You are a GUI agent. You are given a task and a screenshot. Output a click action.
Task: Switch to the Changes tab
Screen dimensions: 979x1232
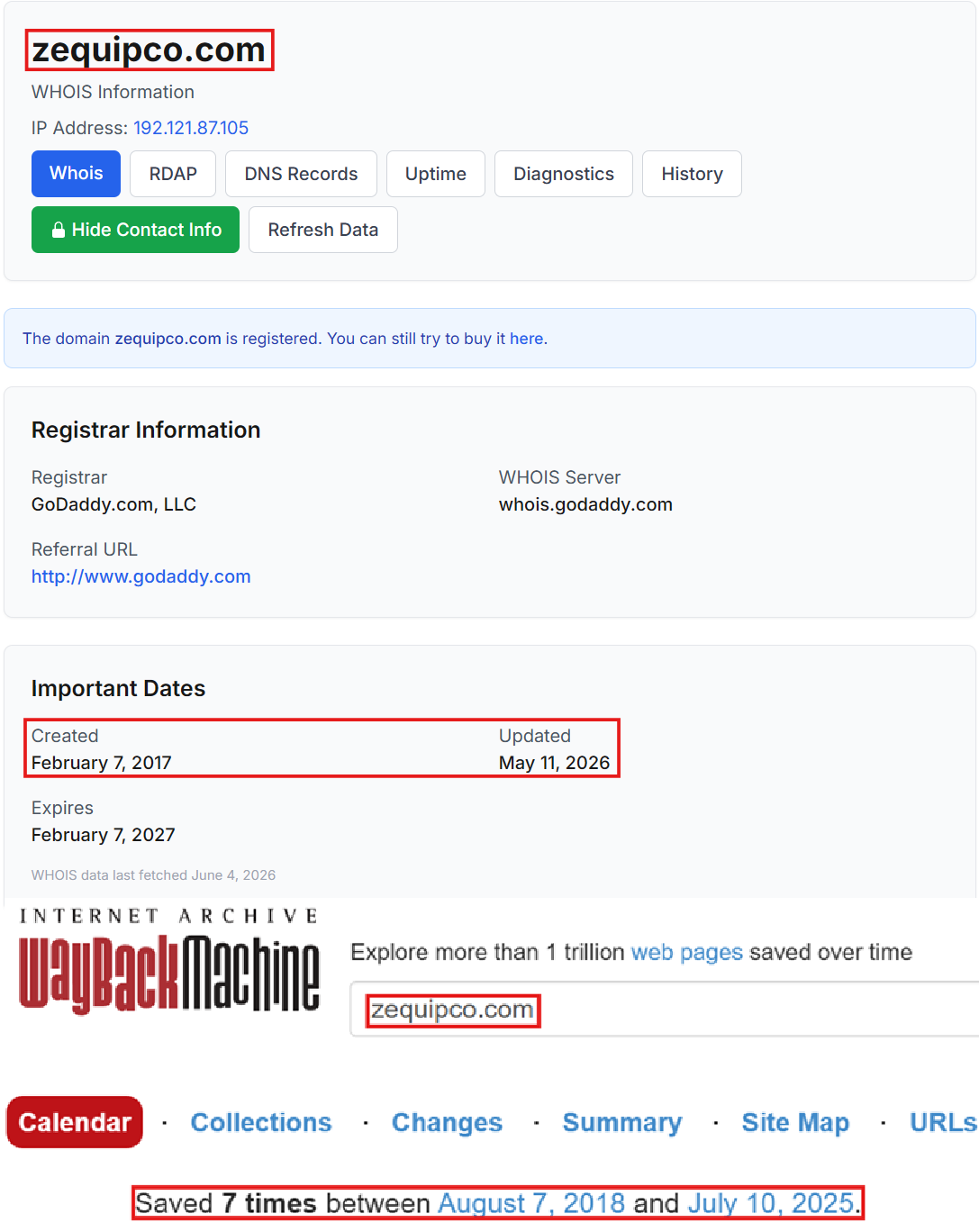447,1122
